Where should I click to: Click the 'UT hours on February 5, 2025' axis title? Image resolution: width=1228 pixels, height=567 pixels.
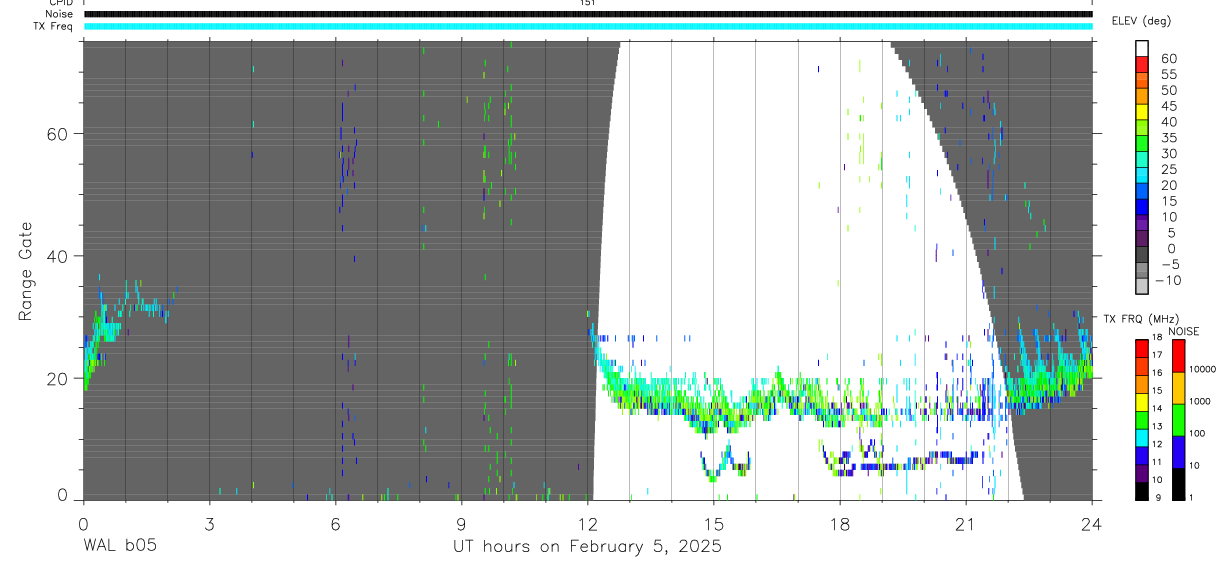point(588,547)
